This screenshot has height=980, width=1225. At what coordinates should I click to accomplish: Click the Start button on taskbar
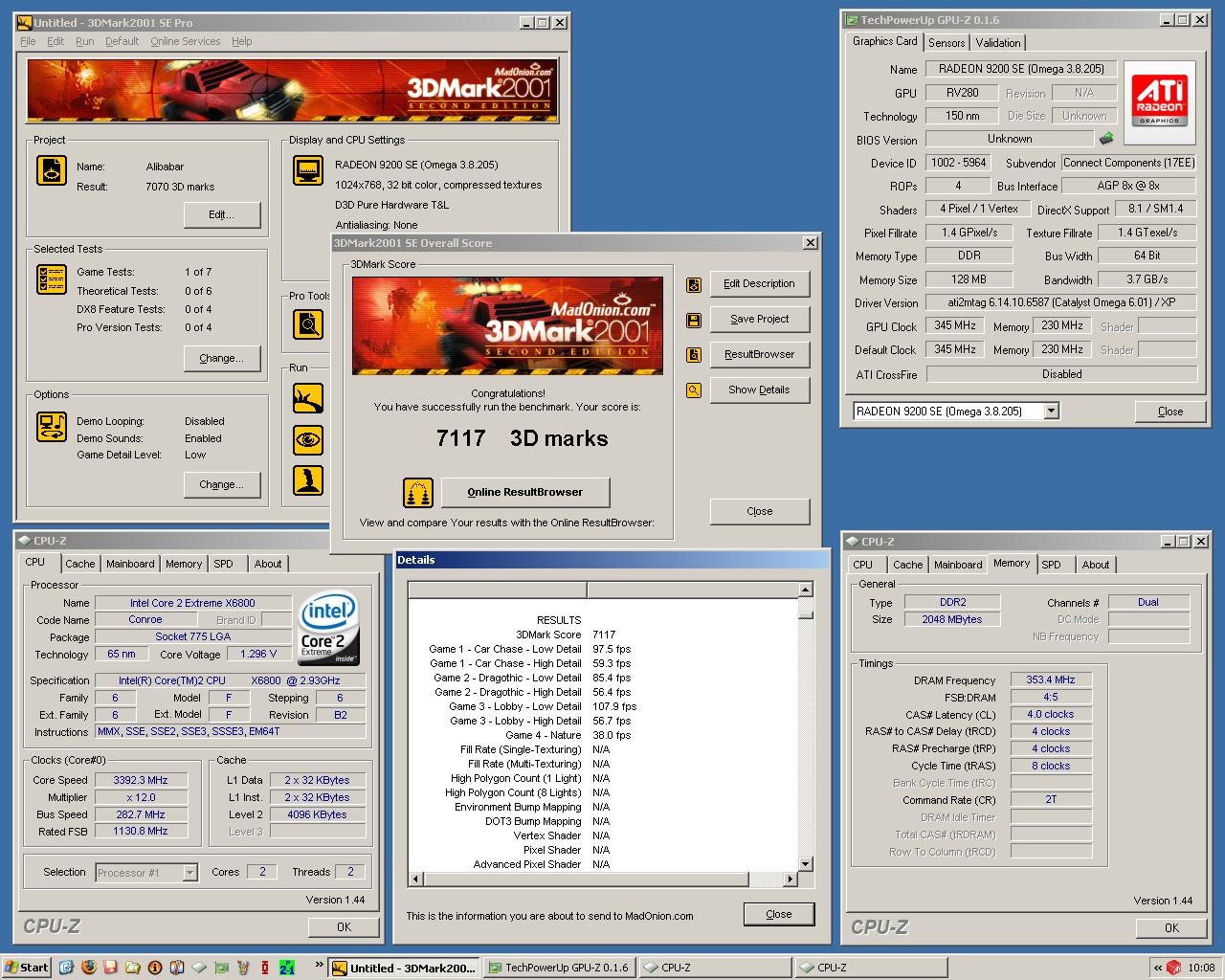tap(27, 968)
